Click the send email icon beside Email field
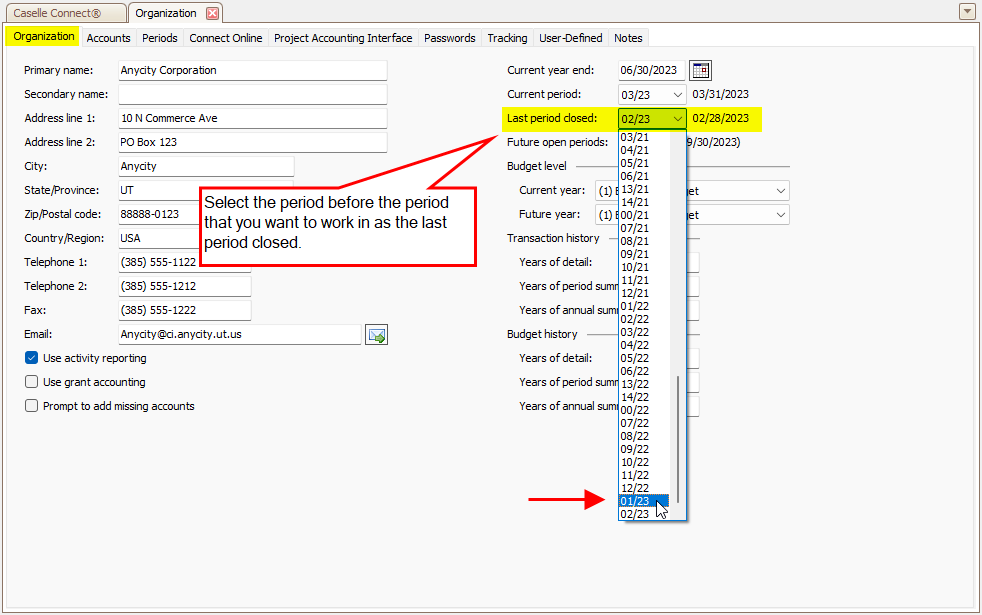Viewport: 982px width, 615px height. pyautogui.click(x=376, y=335)
